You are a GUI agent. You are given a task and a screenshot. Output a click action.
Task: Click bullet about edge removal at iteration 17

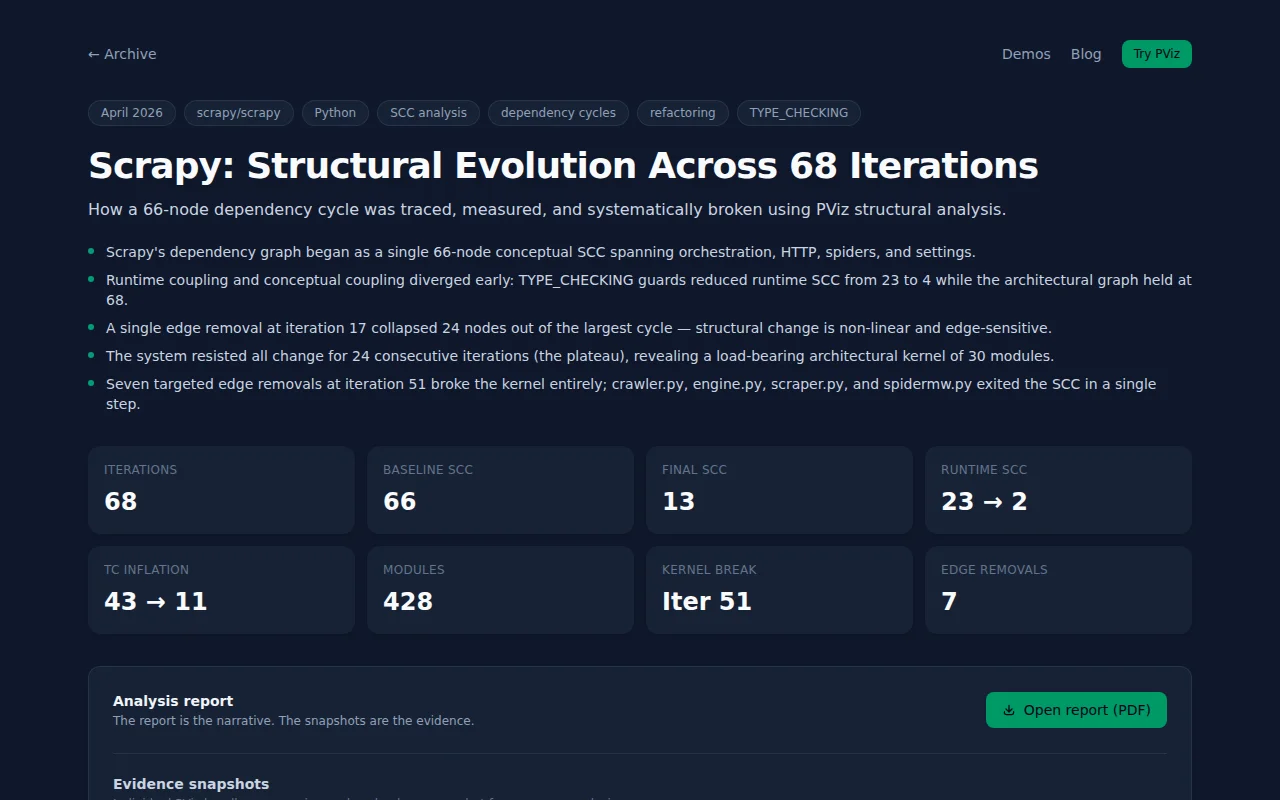[x=579, y=328]
